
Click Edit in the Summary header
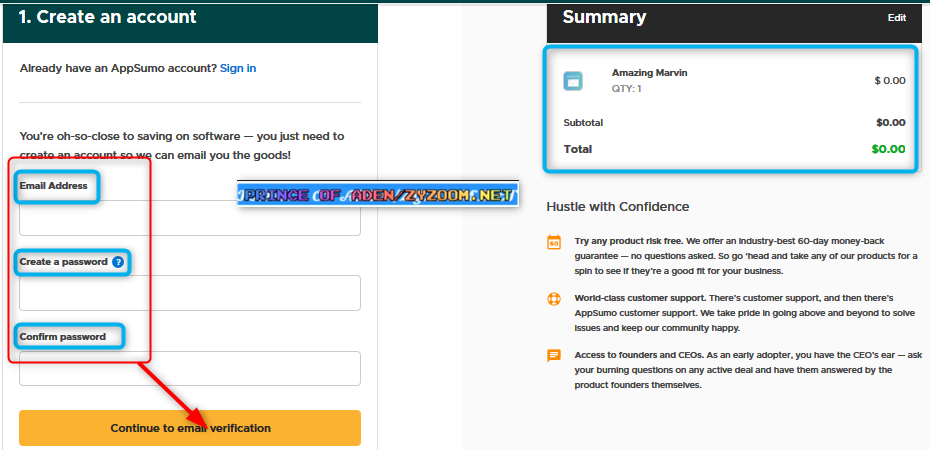pos(897,18)
